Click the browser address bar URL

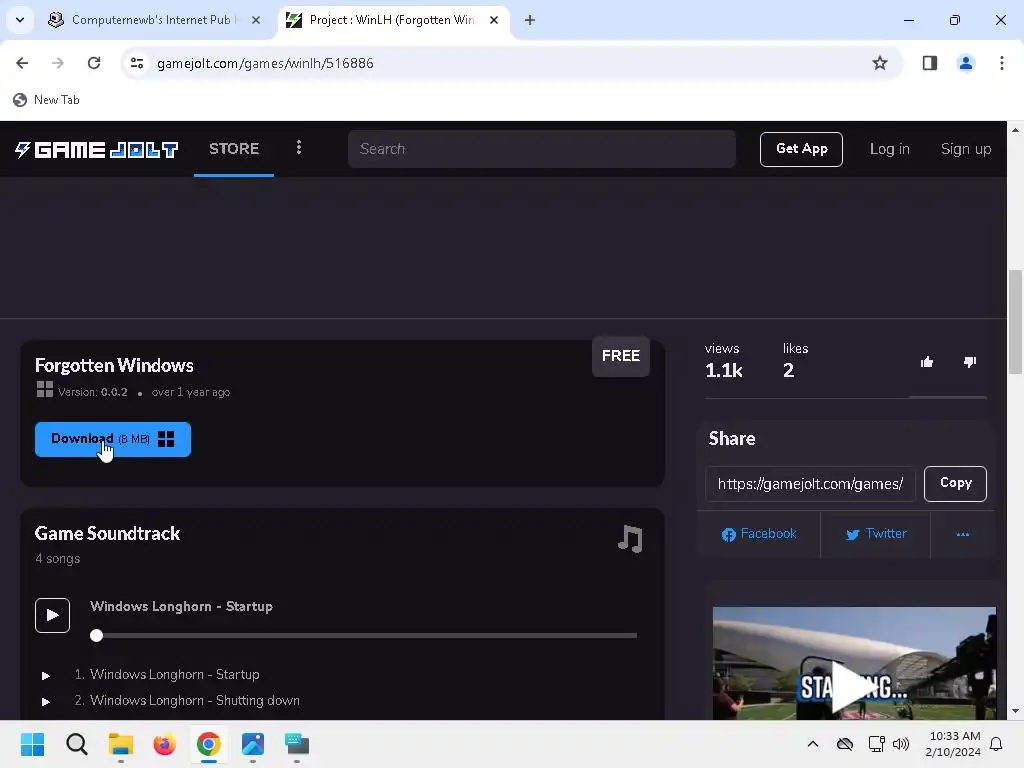click(265, 63)
